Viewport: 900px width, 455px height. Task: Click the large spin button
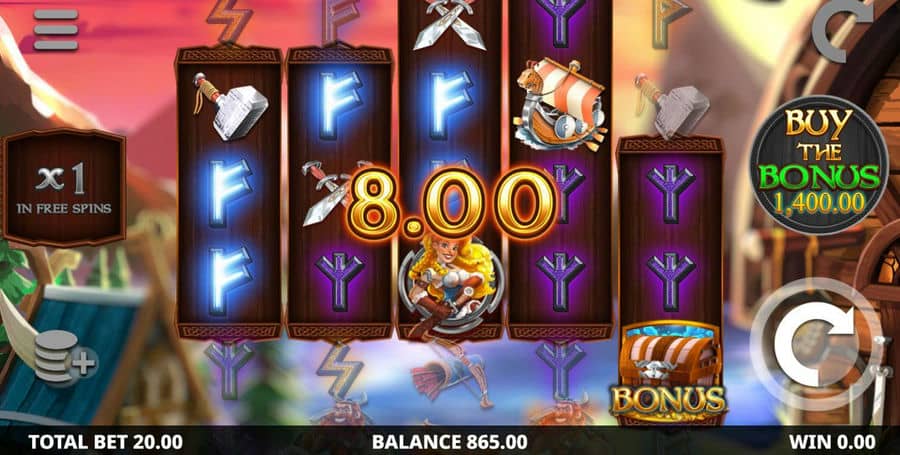(815, 343)
